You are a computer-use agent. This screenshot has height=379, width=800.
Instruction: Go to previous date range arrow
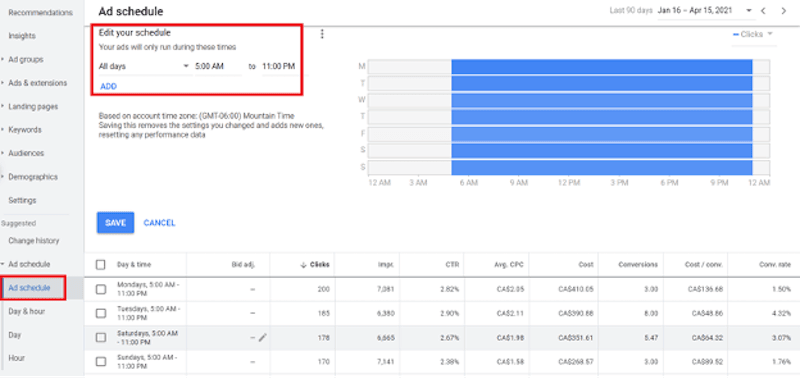coord(763,11)
